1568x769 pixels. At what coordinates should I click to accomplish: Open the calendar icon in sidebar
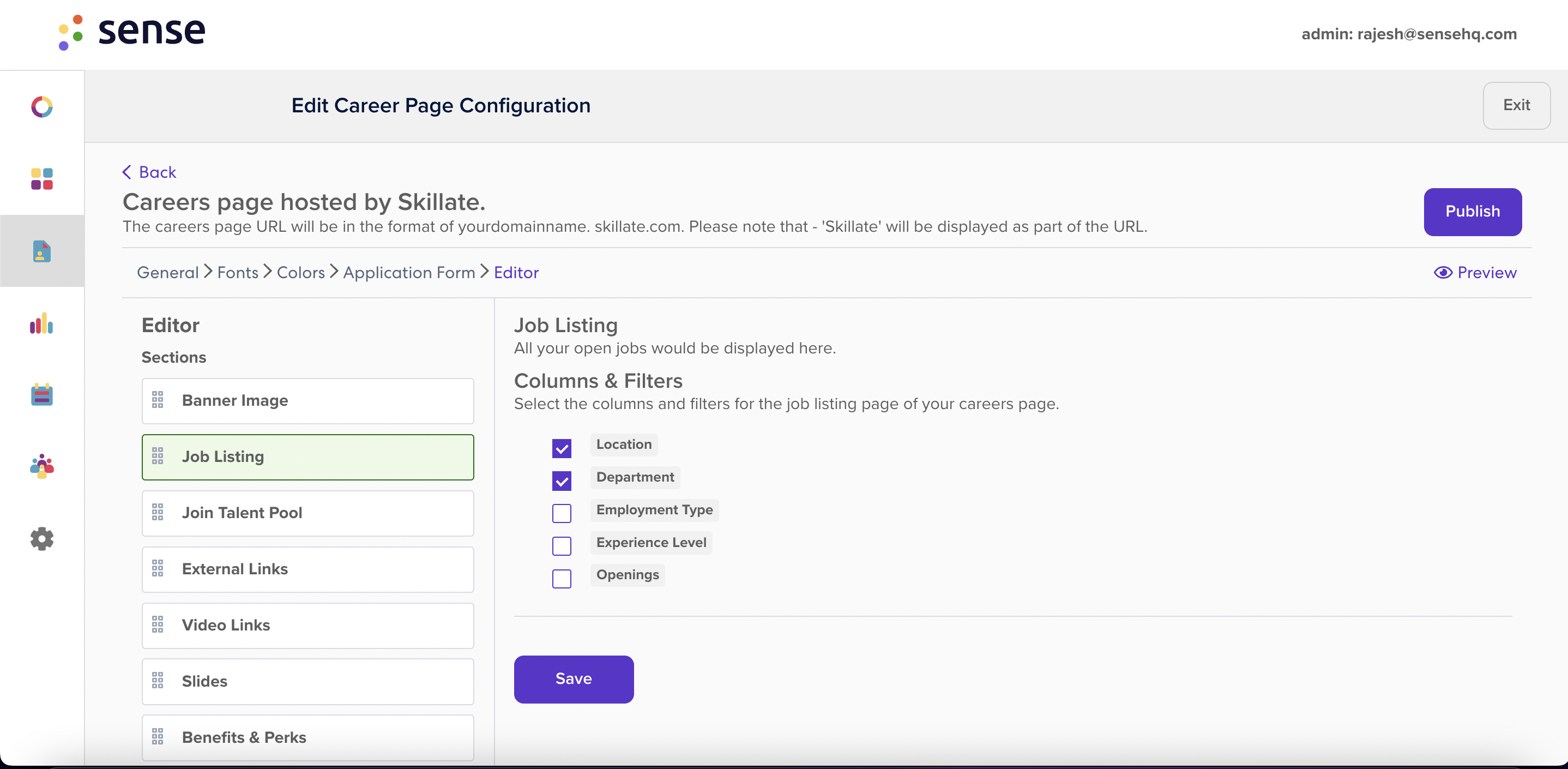coord(42,394)
